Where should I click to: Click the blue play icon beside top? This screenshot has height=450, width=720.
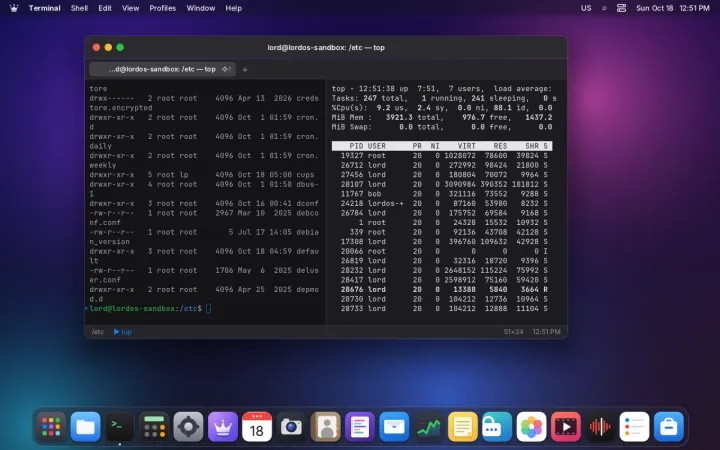[x=116, y=332]
